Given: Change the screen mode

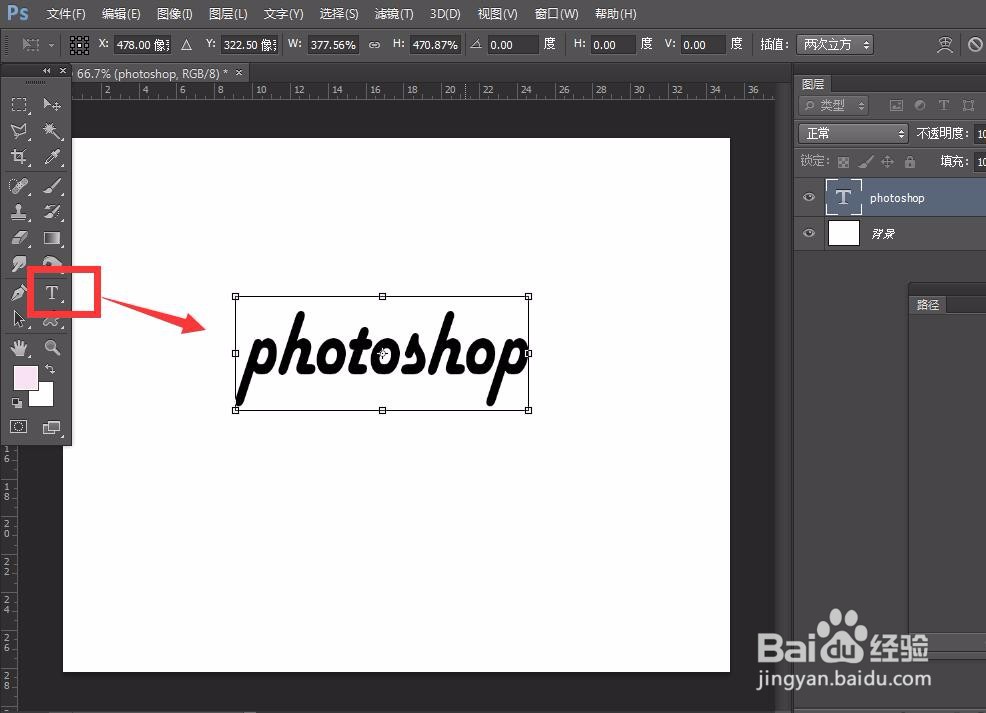Looking at the screenshot, I should tap(52, 428).
